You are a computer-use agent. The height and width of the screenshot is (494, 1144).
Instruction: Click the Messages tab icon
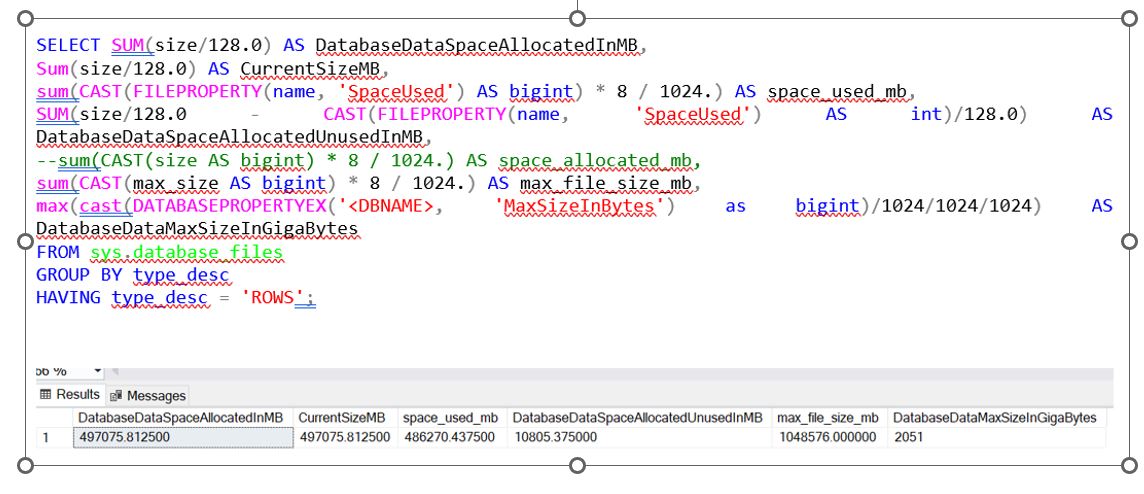point(116,396)
